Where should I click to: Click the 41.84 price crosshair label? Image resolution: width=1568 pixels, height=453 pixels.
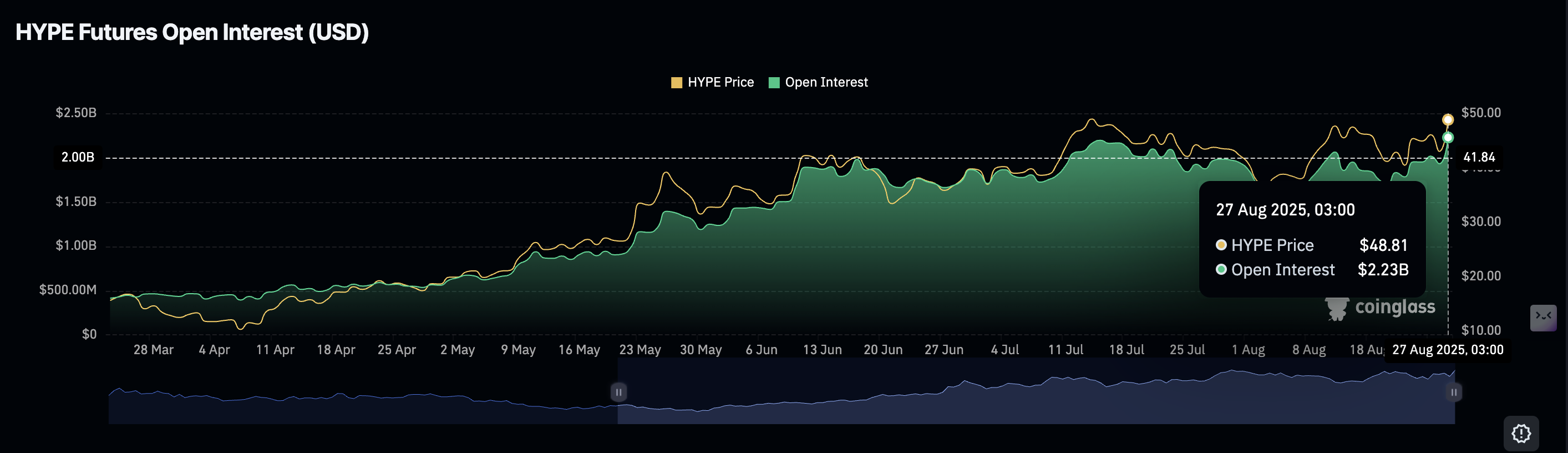(1479, 157)
